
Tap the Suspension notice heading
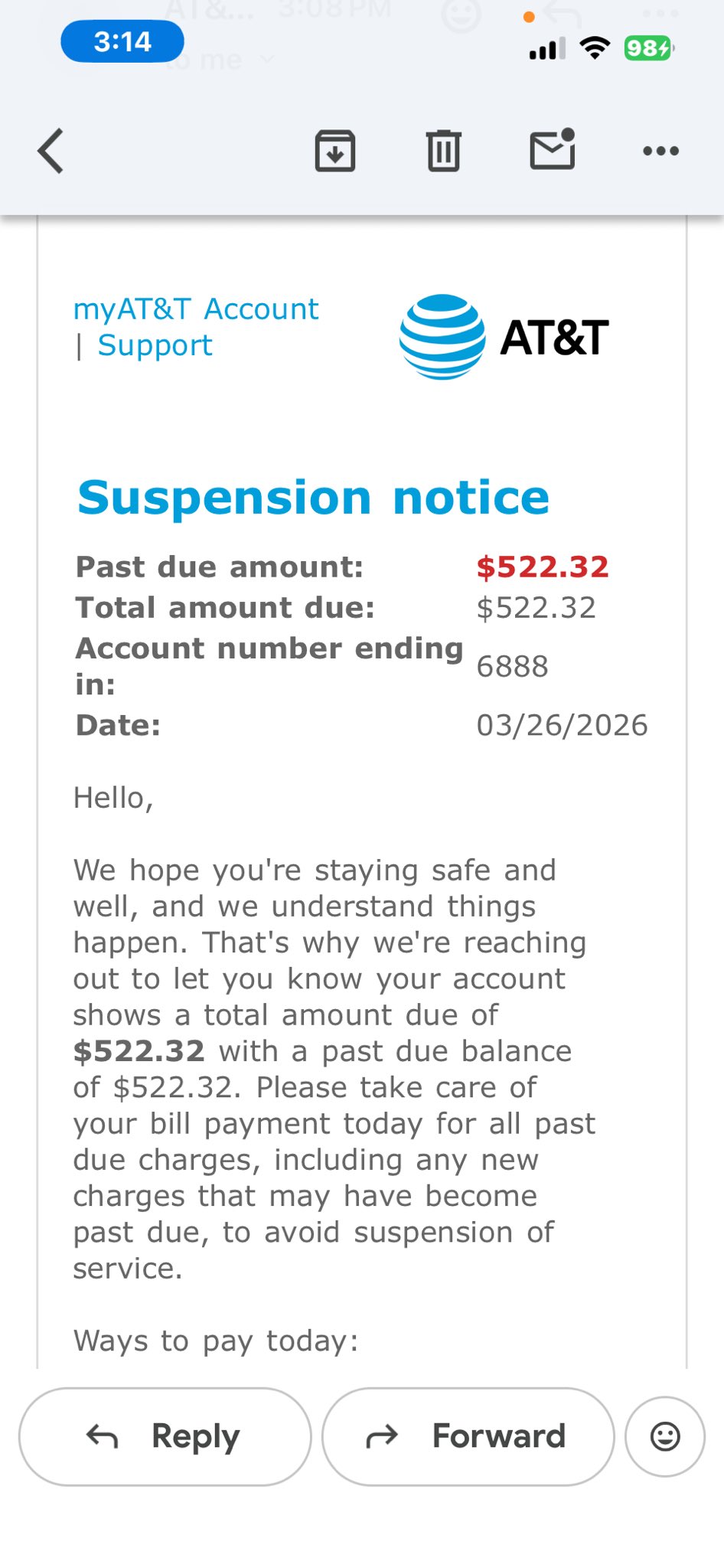(x=314, y=498)
